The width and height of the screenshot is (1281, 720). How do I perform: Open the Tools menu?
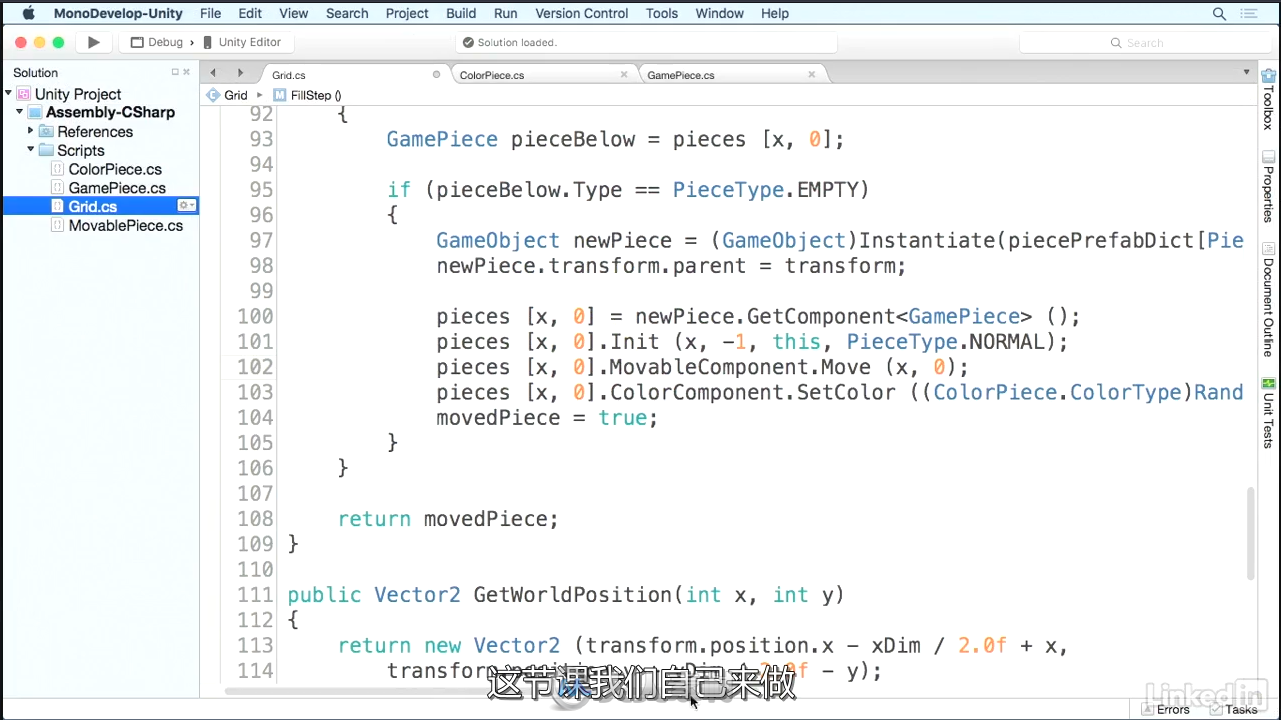pyautogui.click(x=662, y=13)
